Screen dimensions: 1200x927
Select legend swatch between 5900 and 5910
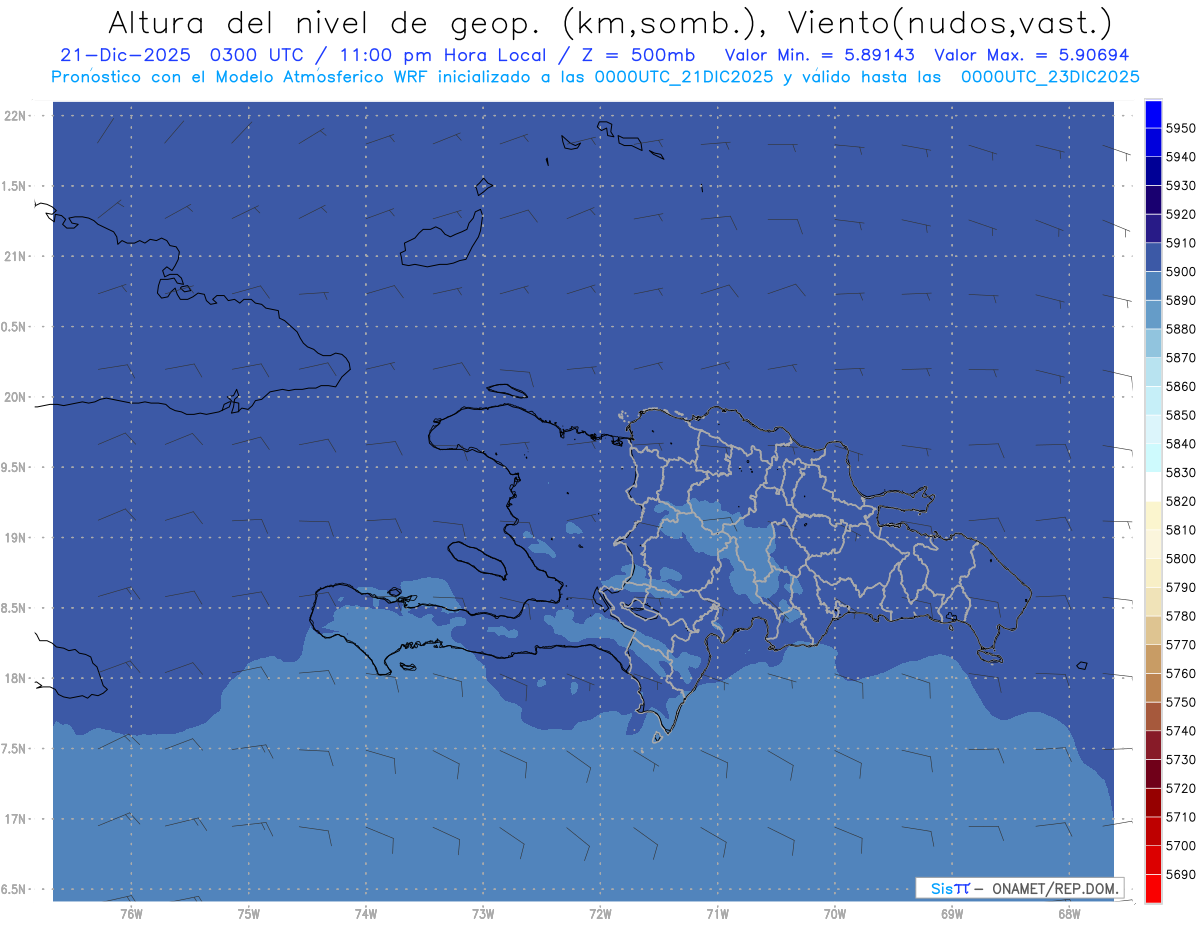1153,257
